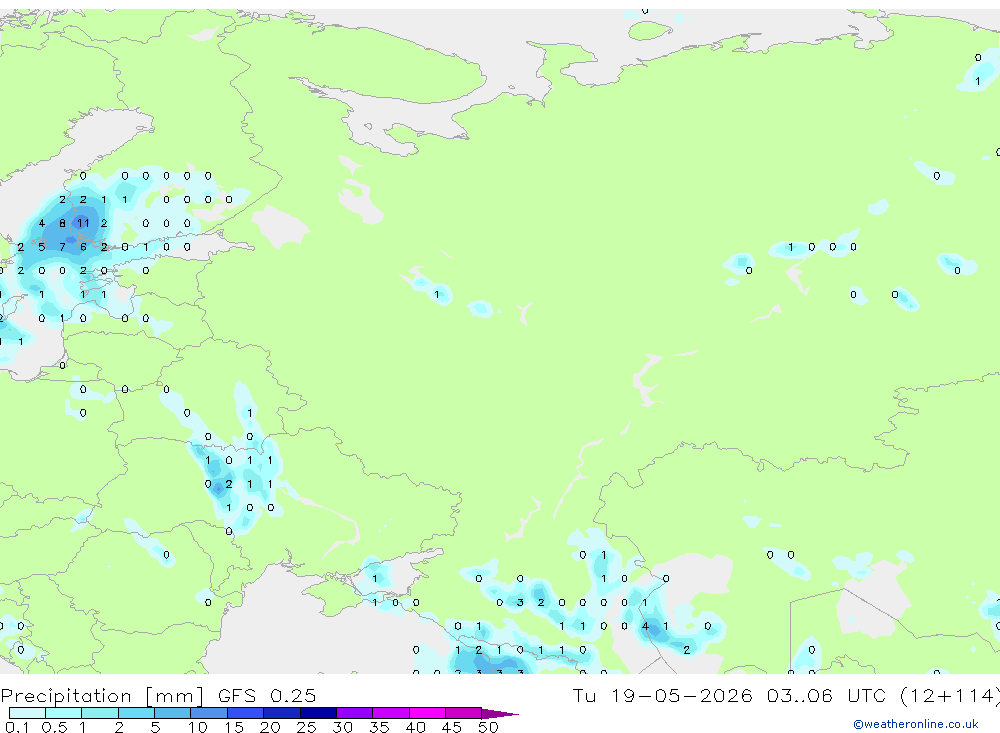Click the legend label '20'

pos(270,727)
